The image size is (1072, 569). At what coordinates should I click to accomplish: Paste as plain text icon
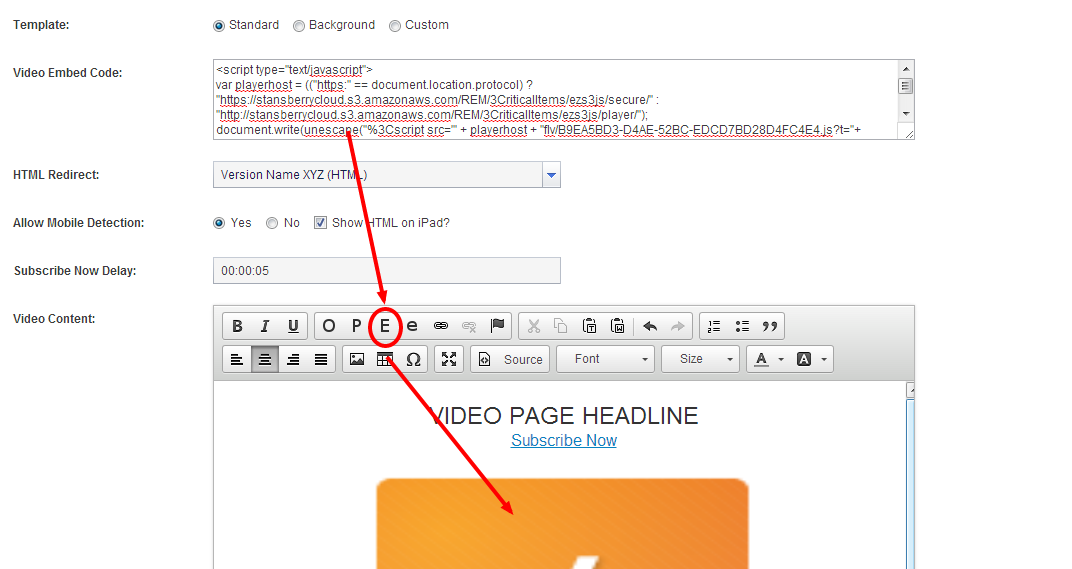point(589,326)
